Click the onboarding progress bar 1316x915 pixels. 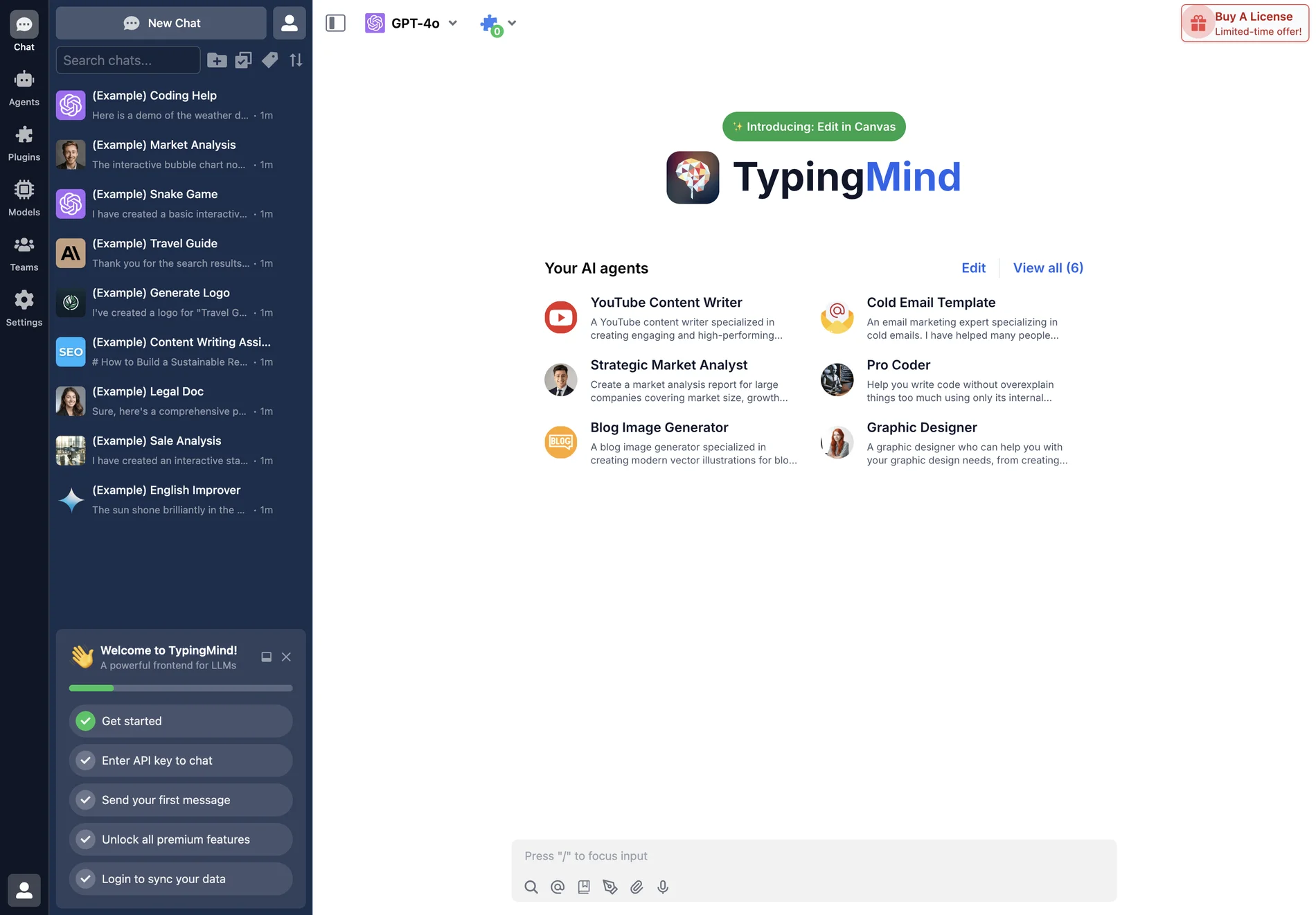click(181, 688)
